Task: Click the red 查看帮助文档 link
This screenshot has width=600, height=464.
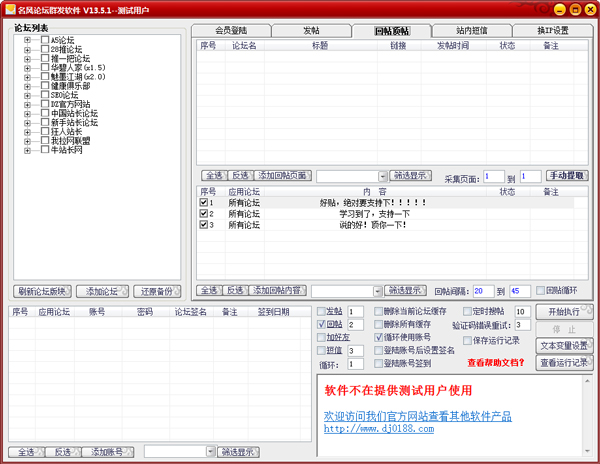Action: click(x=496, y=363)
